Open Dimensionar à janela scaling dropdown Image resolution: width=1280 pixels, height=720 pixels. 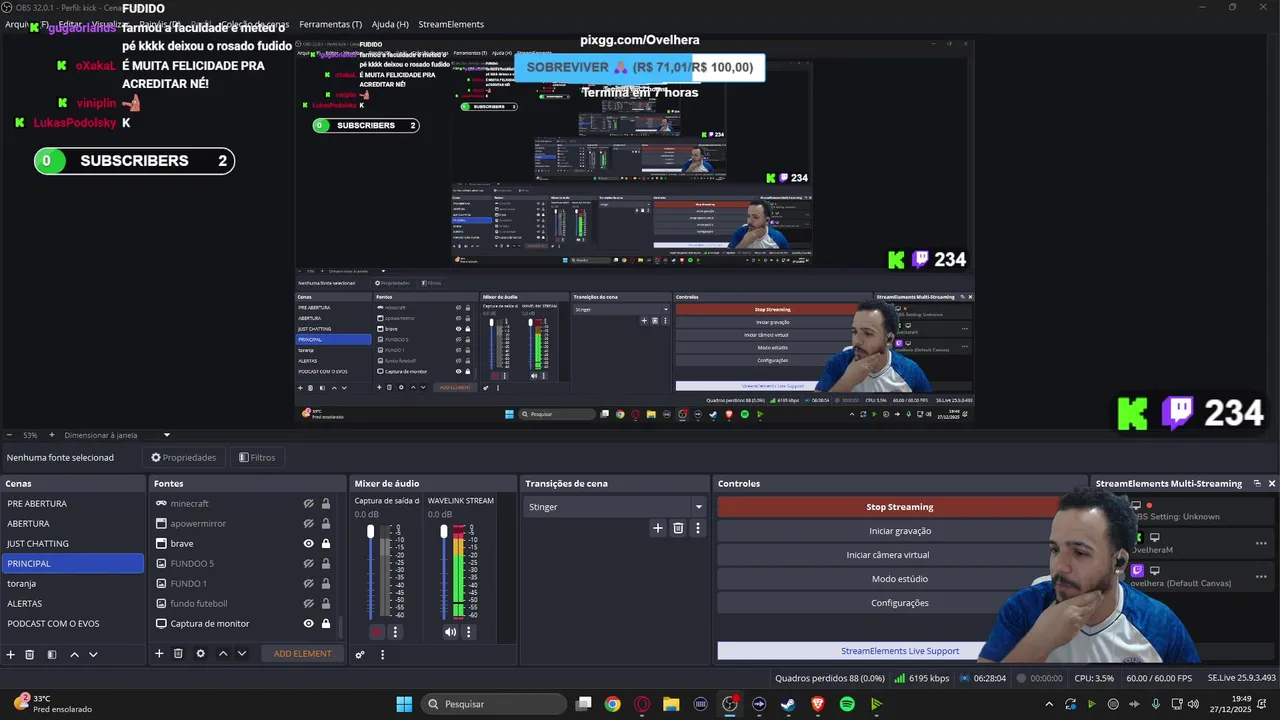[117, 435]
